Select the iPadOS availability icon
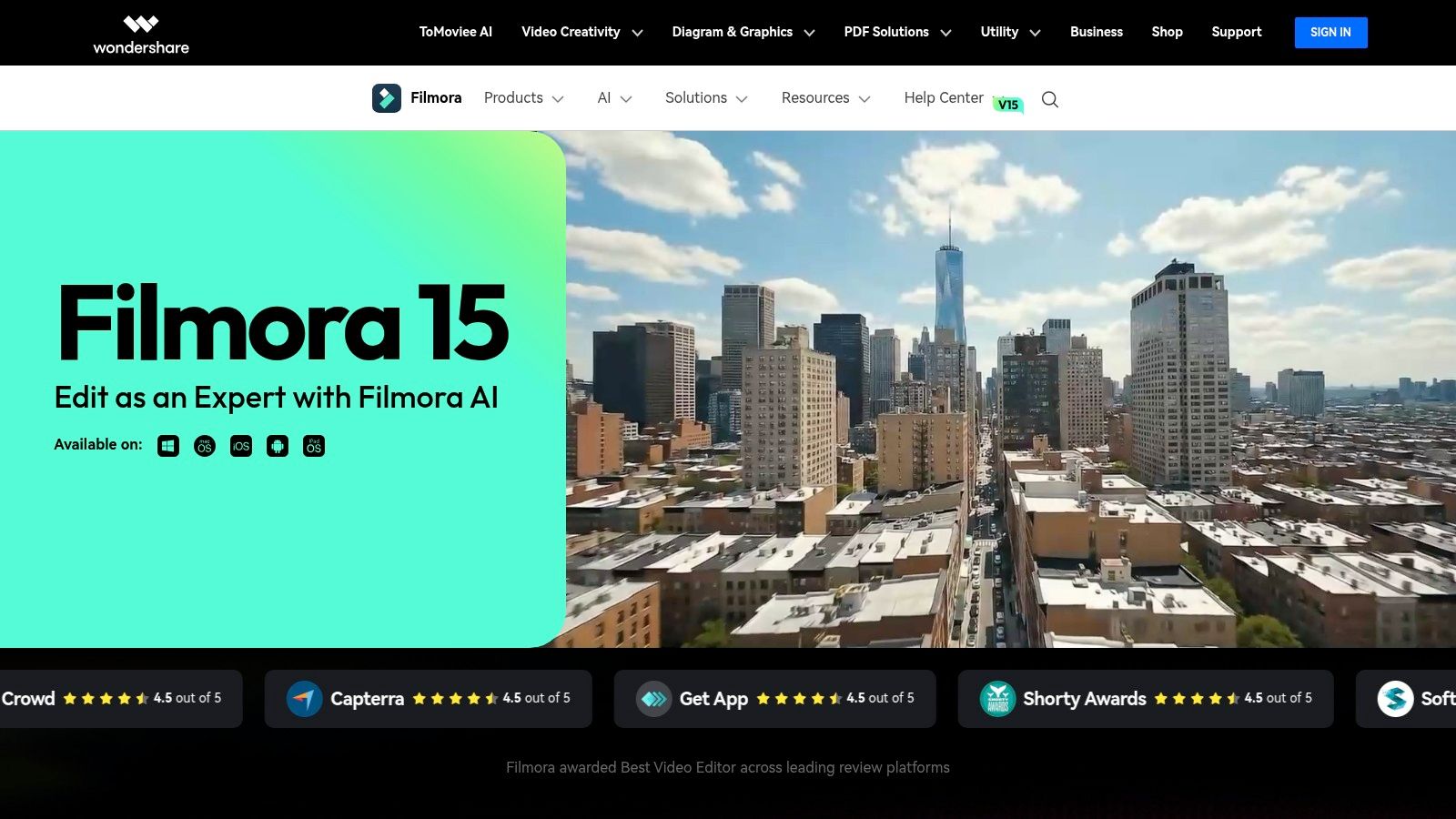 pos(313,446)
